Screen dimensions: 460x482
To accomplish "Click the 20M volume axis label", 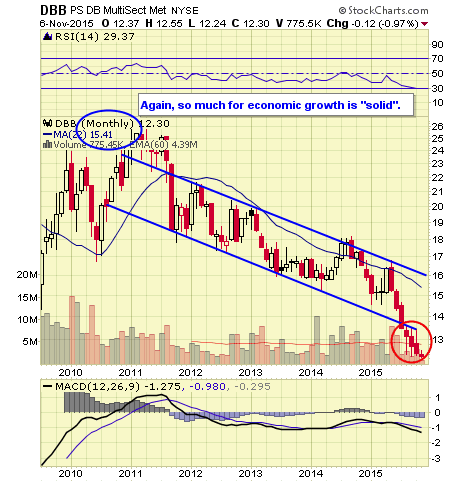I will pos(27,275).
